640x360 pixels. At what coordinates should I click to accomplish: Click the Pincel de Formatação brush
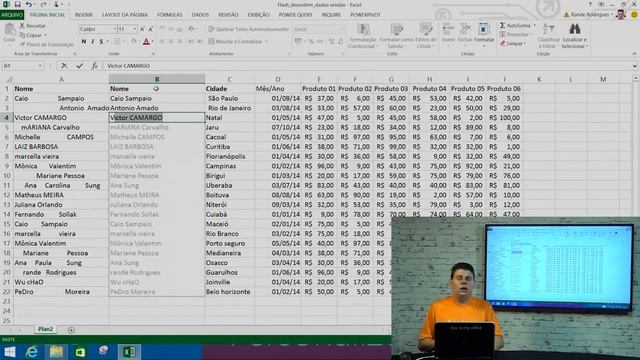coord(47,44)
